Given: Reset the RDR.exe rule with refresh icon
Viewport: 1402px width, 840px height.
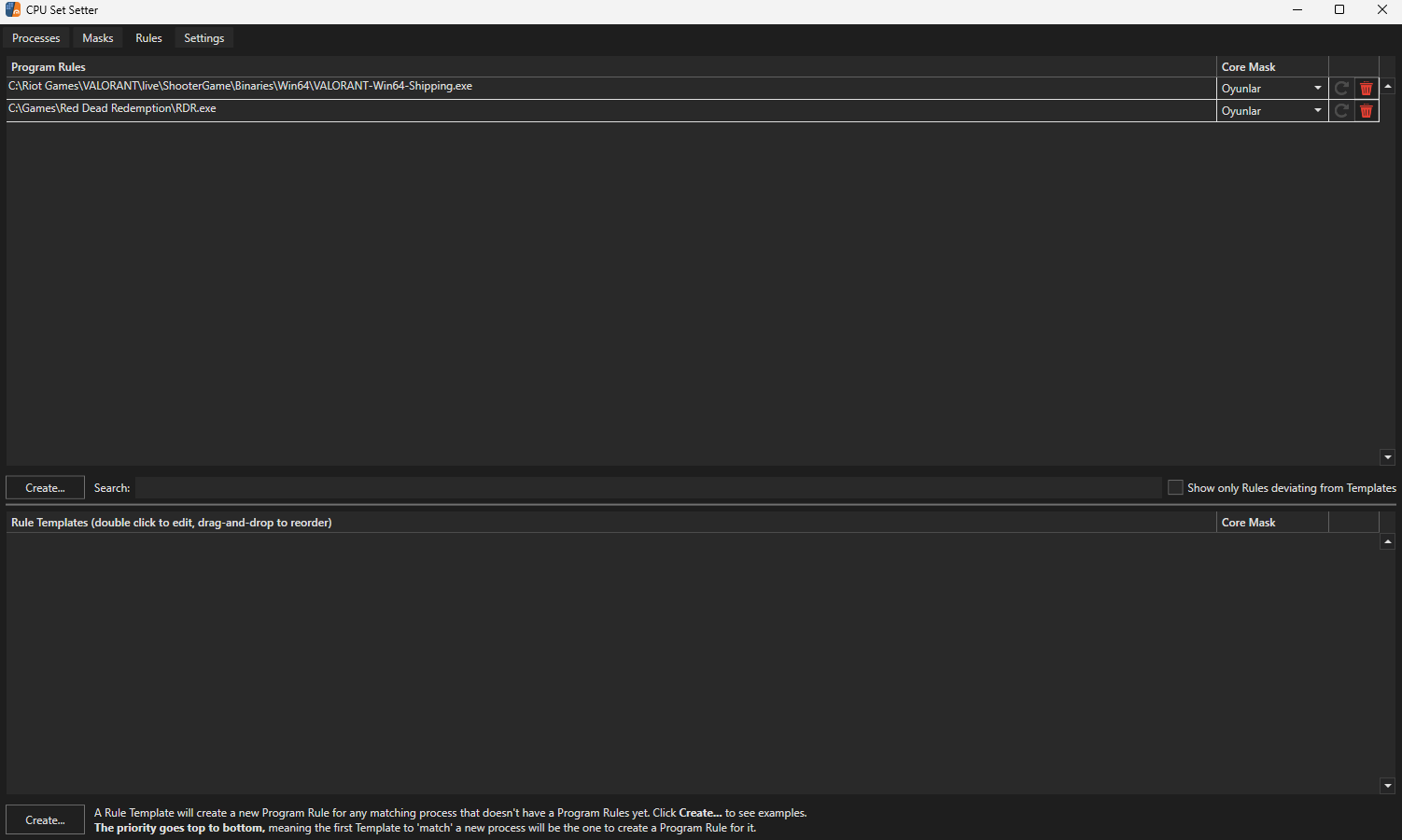Looking at the screenshot, I should pos(1341,111).
